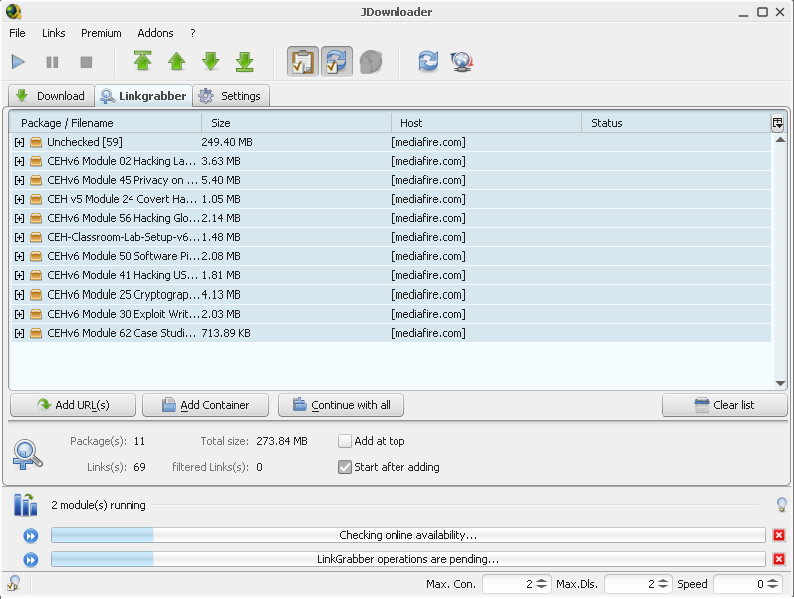This screenshot has width=794, height=599.
Task: Open the ? help menu
Action: pyautogui.click(x=192, y=33)
